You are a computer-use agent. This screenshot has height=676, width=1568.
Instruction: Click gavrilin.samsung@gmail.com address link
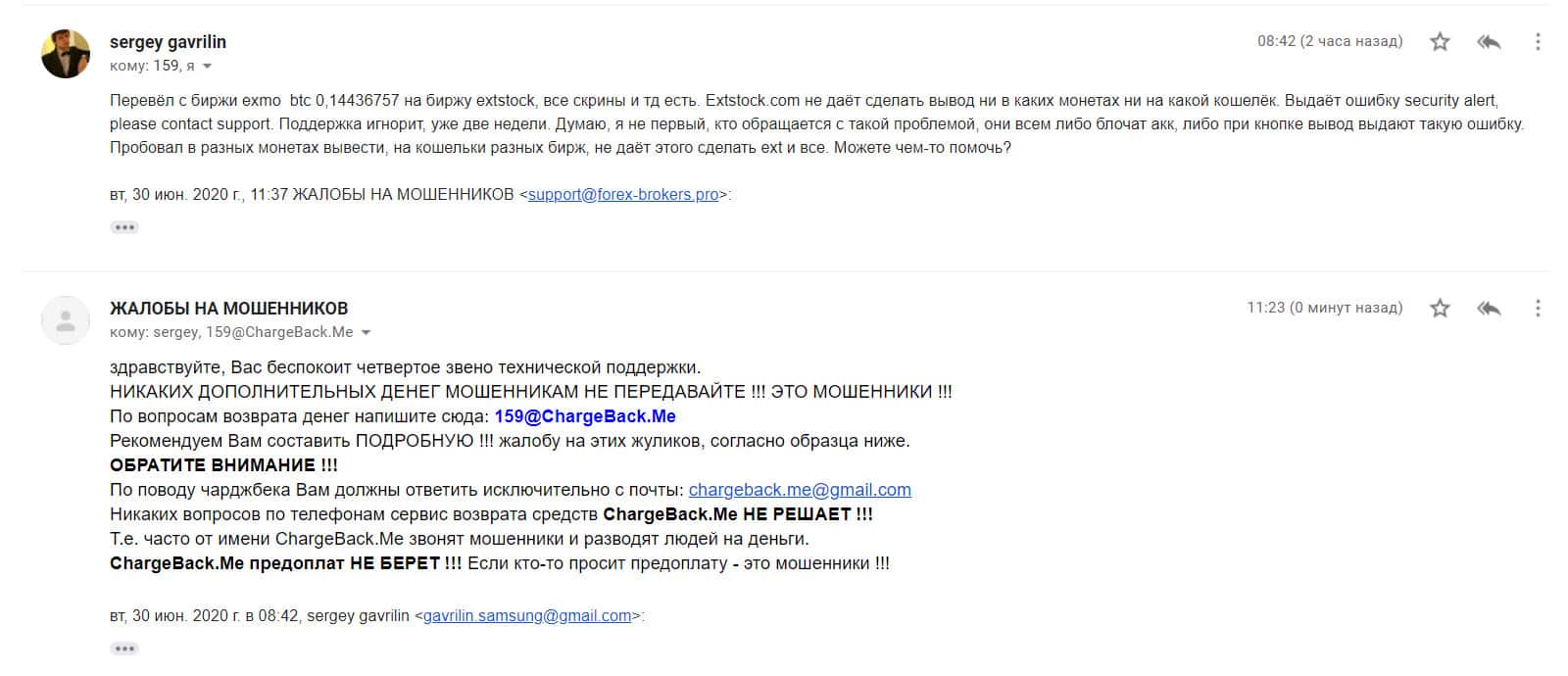pyautogui.click(x=527, y=615)
